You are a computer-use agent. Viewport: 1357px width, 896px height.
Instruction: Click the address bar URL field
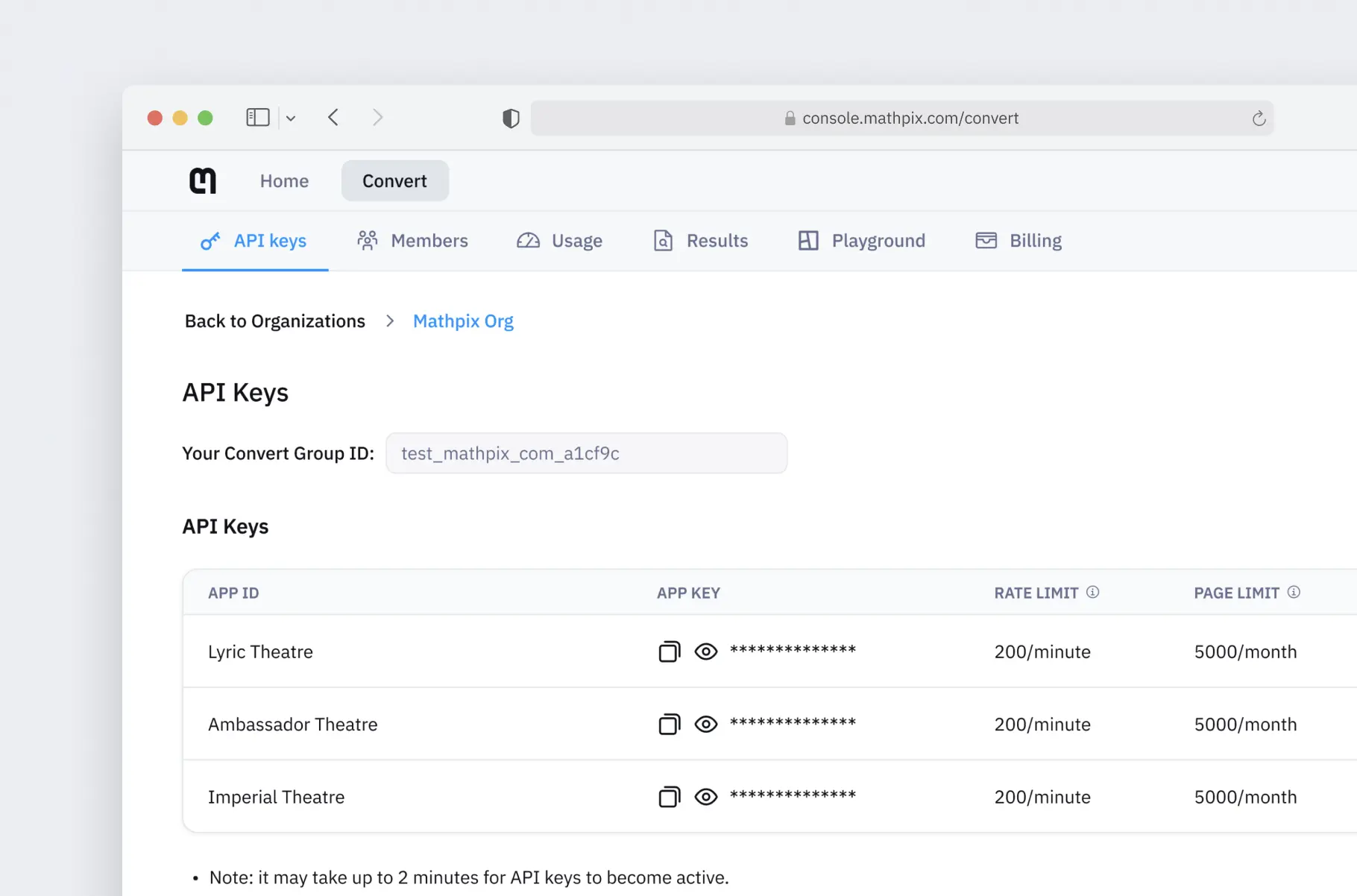[x=902, y=118]
